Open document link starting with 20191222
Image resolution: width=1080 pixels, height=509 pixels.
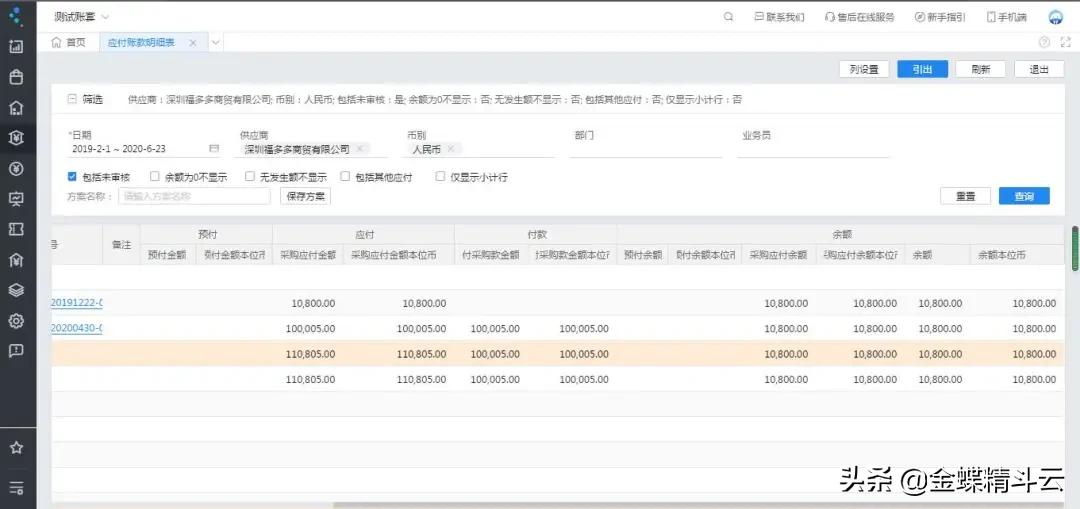pyautogui.click(x=77, y=303)
